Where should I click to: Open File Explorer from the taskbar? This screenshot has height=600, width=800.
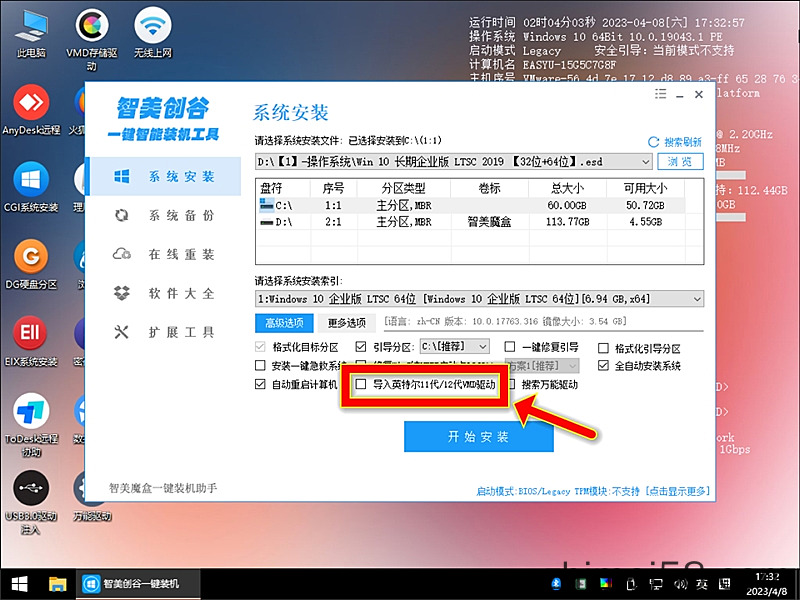click(x=57, y=584)
